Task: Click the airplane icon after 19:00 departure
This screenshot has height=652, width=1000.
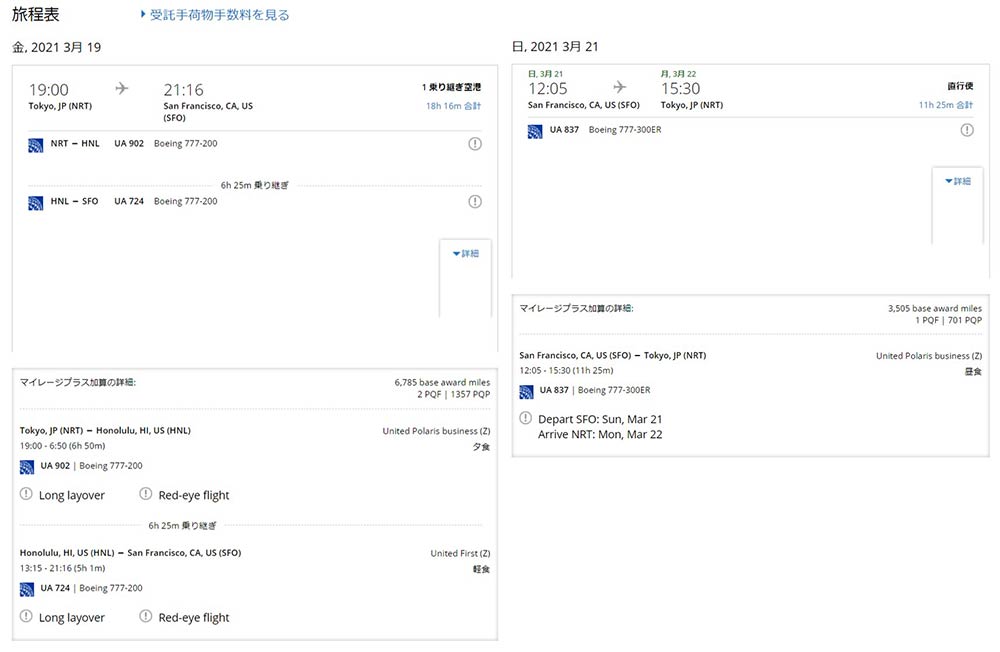Action: 122,88
